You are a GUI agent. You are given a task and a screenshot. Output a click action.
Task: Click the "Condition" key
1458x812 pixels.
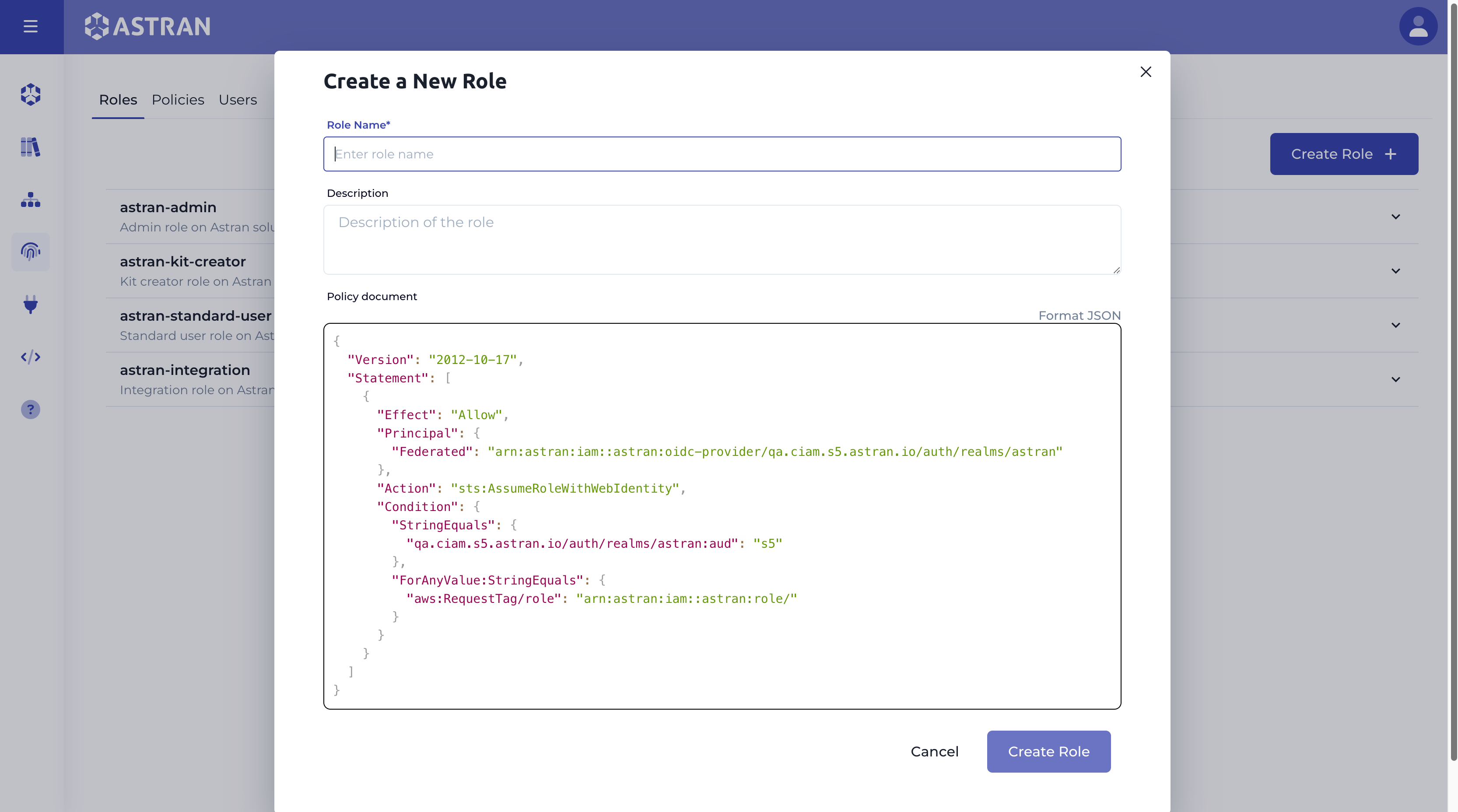point(417,507)
